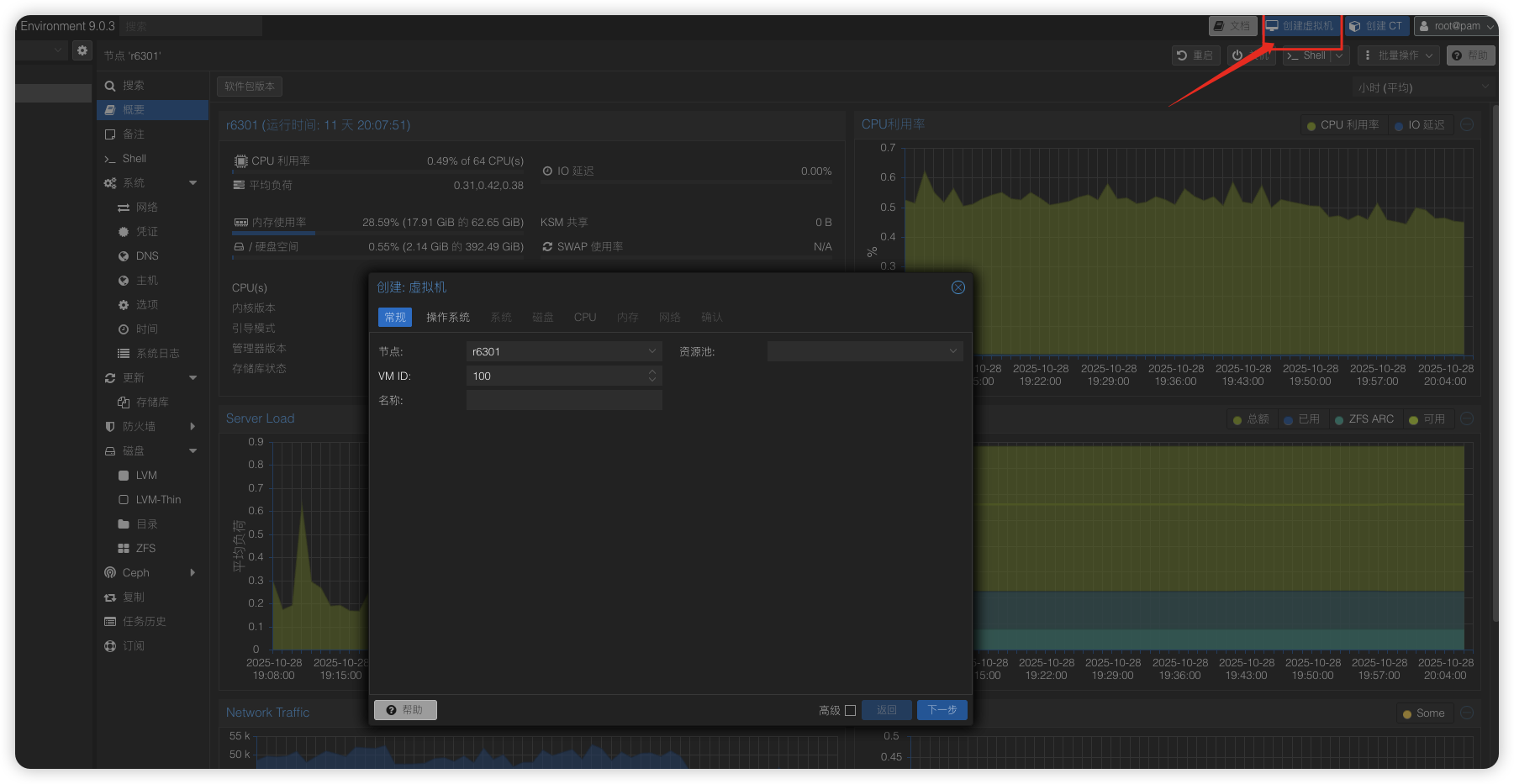
Task: Click the 帮助 button in the dialog
Action: [405, 710]
